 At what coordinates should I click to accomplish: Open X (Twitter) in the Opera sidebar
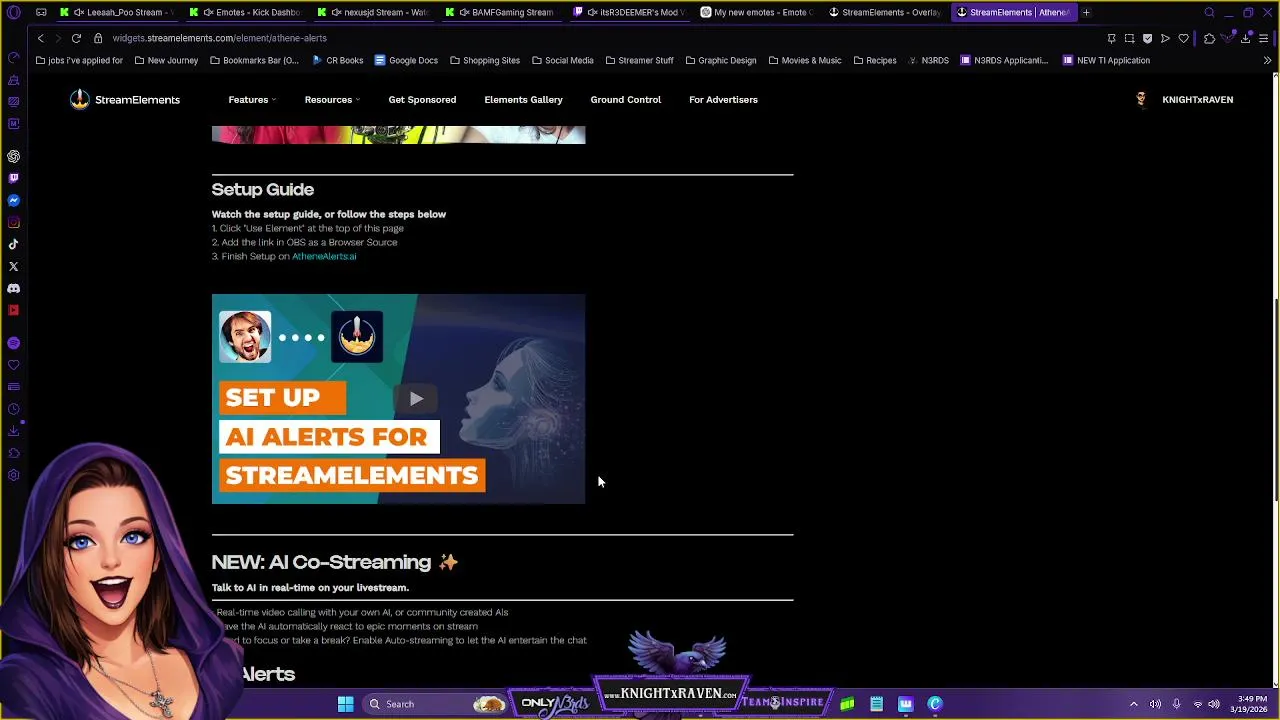(13, 266)
